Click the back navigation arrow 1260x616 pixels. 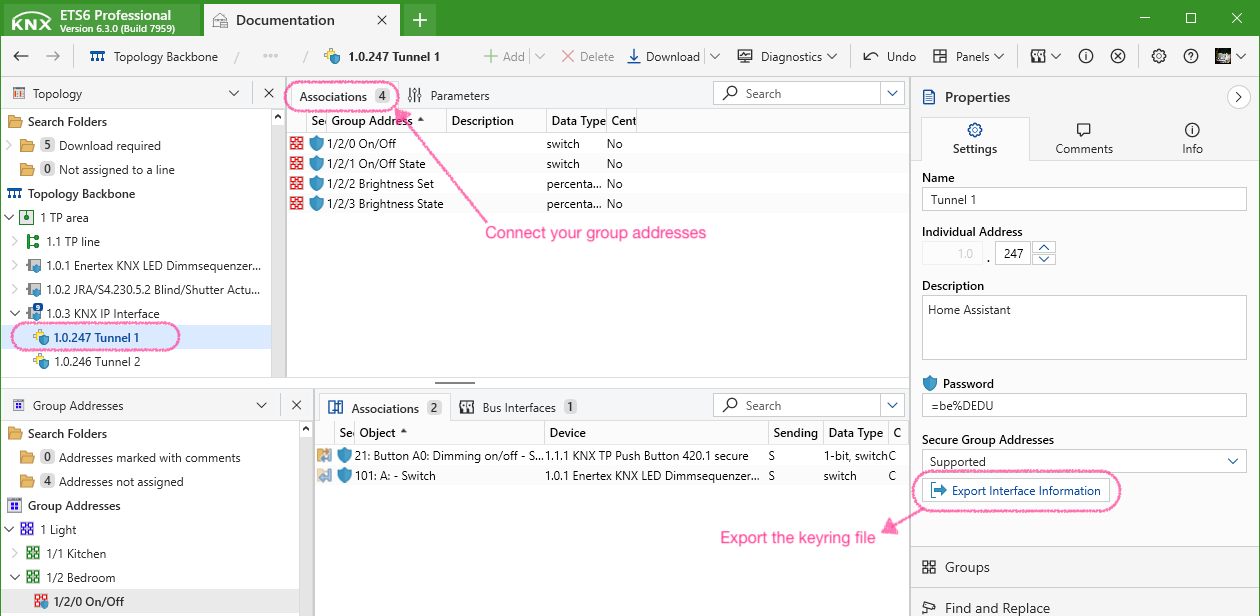pyautogui.click(x=21, y=56)
